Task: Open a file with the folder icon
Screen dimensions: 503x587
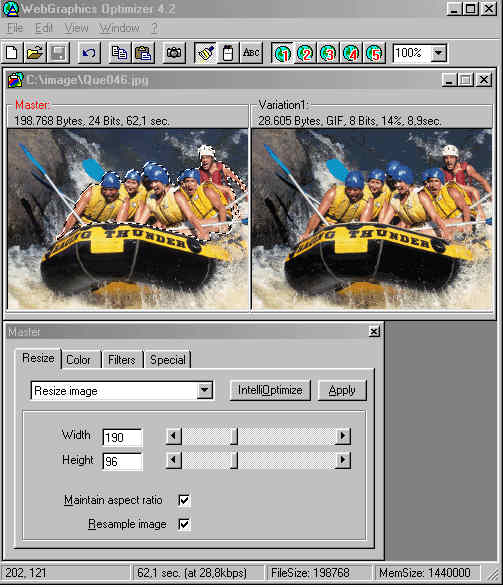Action: 35,53
